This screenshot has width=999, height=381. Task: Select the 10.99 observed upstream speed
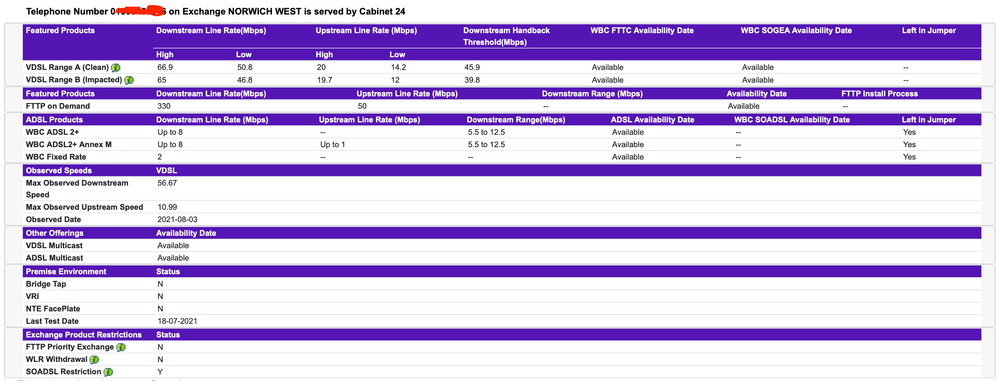(167, 208)
